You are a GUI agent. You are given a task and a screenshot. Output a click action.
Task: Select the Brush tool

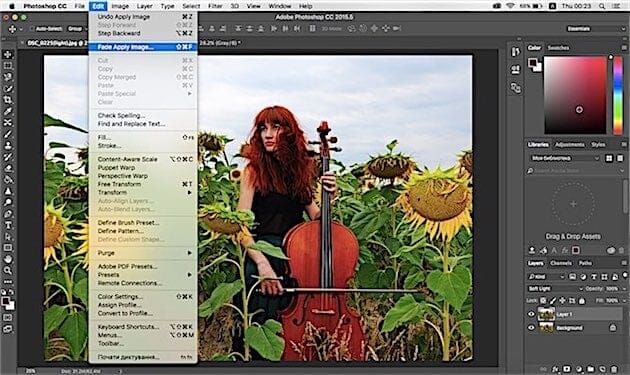pyautogui.click(x=8, y=134)
